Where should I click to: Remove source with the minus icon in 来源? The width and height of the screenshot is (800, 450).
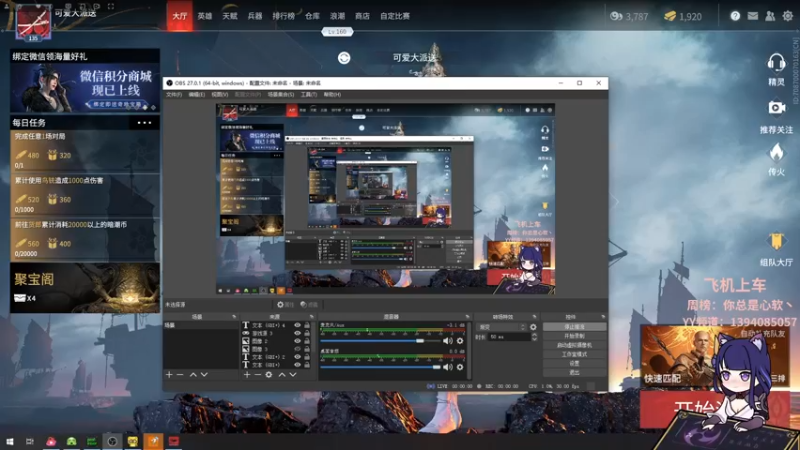(258, 374)
